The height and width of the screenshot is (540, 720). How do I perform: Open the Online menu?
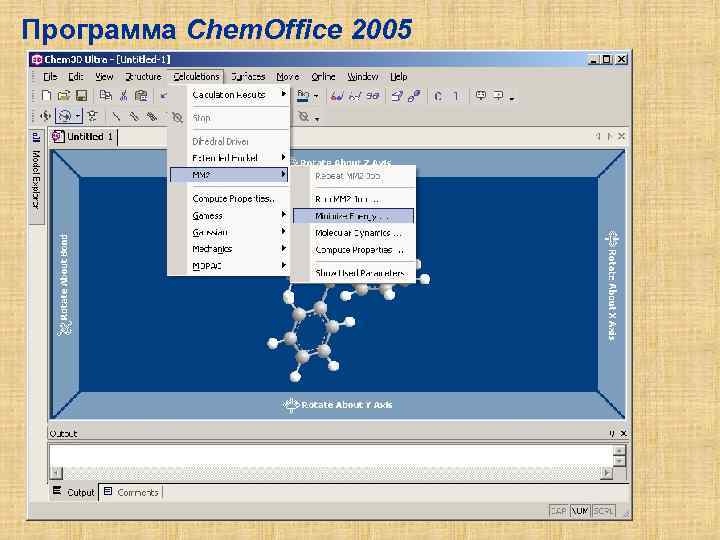pos(323,77)
